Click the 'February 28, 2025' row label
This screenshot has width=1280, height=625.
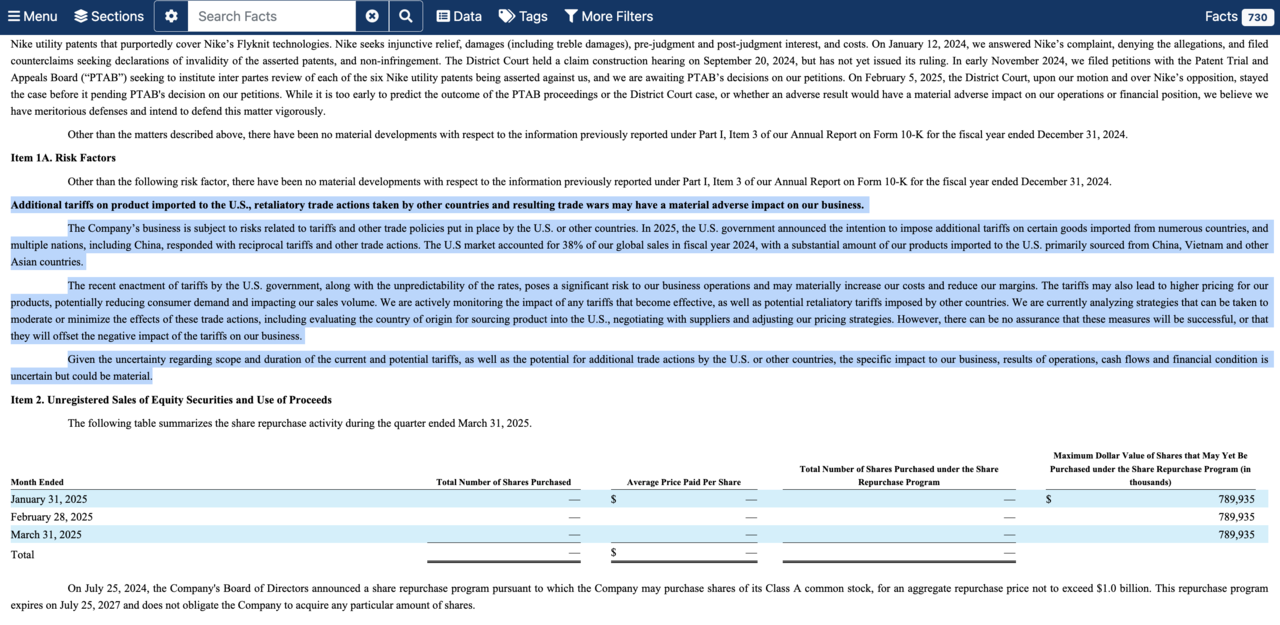[x=52, y=517]
